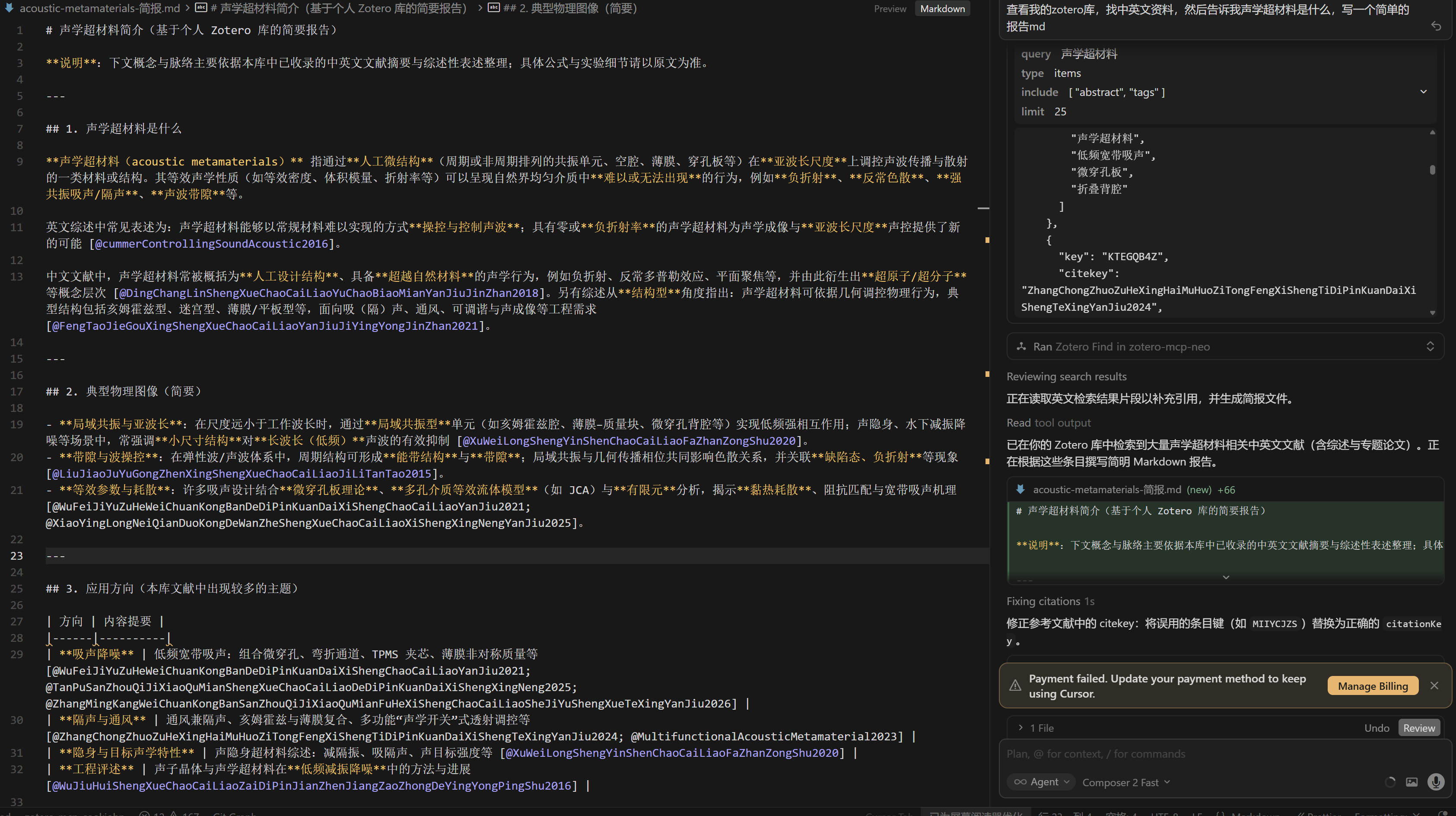Click the chat prompt input field
Screen dimensions: 1456x816
pos(1187,754)
